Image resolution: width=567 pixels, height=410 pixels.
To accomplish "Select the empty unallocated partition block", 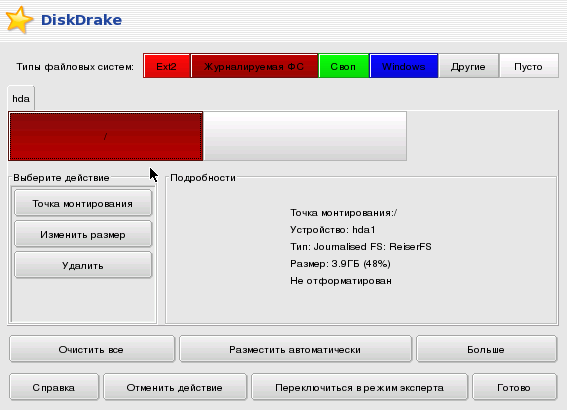I will pos(305,136).
